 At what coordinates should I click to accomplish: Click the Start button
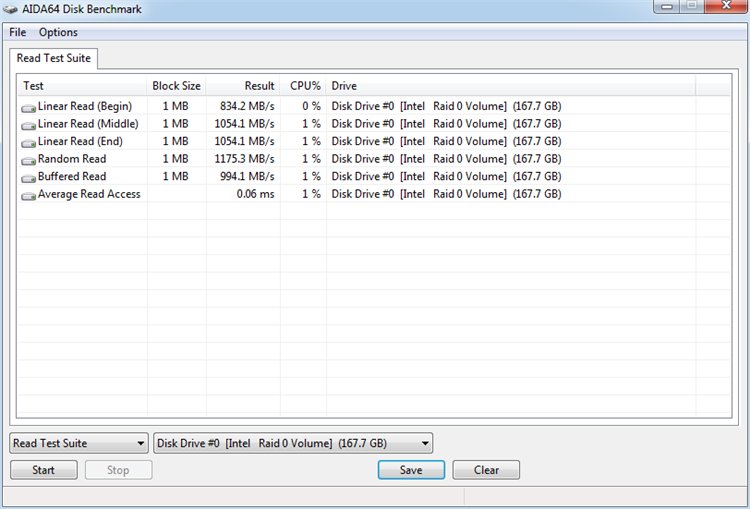click(x=44, y=470)
